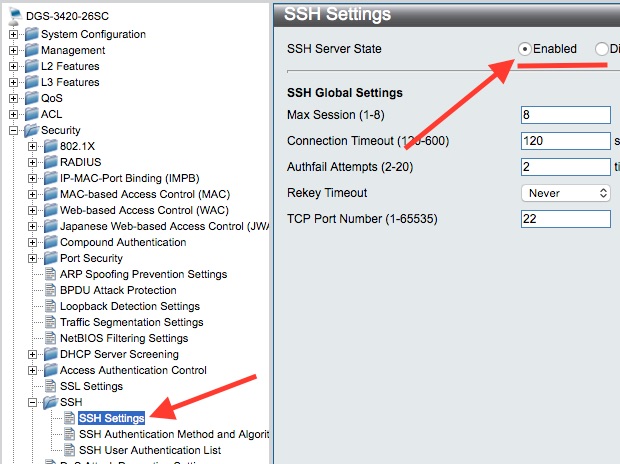Select the Enabled radio button for SSH
The image size is (620, 464).
pos(525,49)
